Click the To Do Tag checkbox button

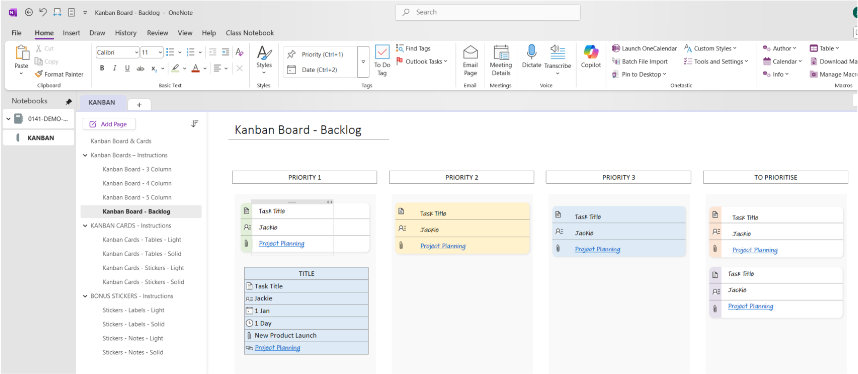[x=382, y=61]
